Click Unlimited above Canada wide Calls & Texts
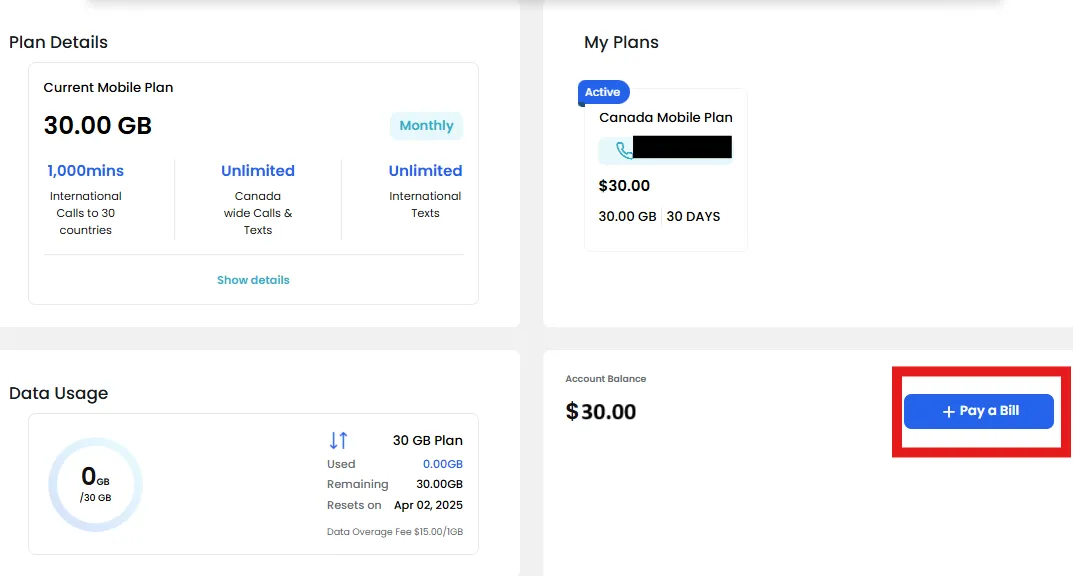Viewport: 1073px width, 576px height. coord(258,171)
